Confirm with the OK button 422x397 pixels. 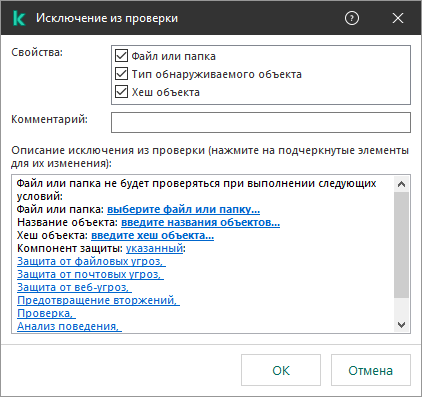(x=281, y=370)
